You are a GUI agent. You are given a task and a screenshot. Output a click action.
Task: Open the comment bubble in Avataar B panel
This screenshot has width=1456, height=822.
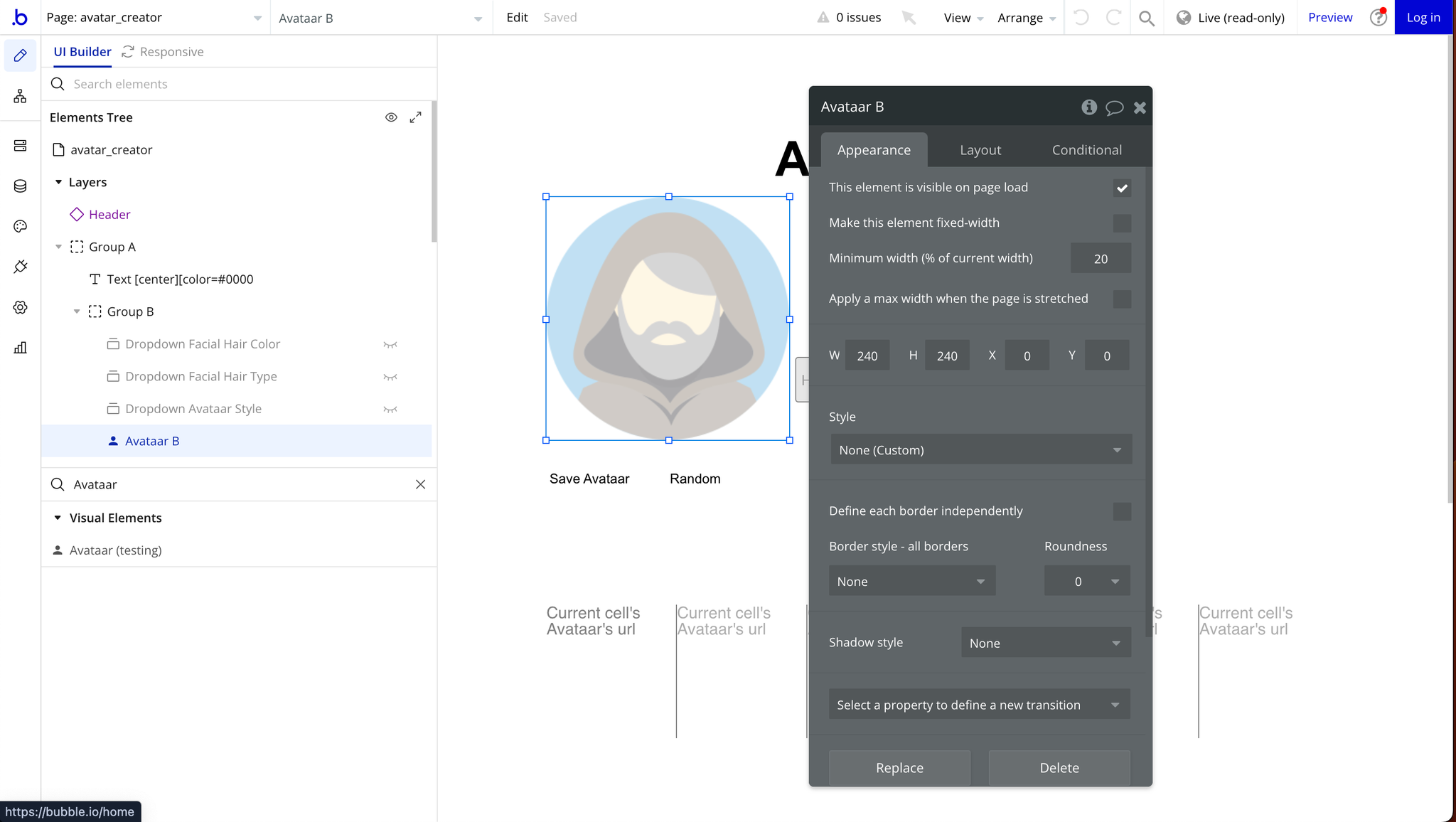[x=1114, y=107]
